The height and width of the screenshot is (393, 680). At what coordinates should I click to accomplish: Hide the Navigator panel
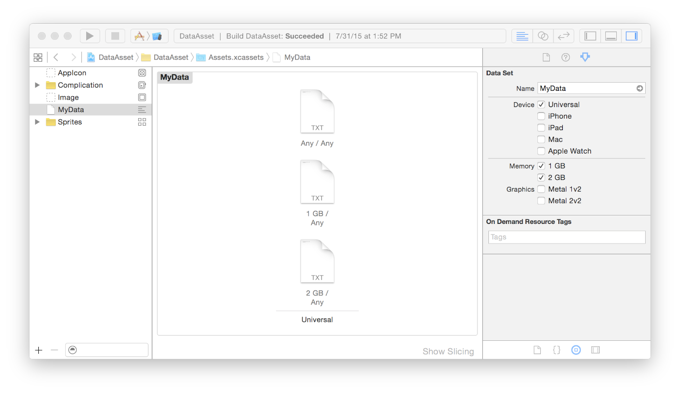tap(590, 36)
